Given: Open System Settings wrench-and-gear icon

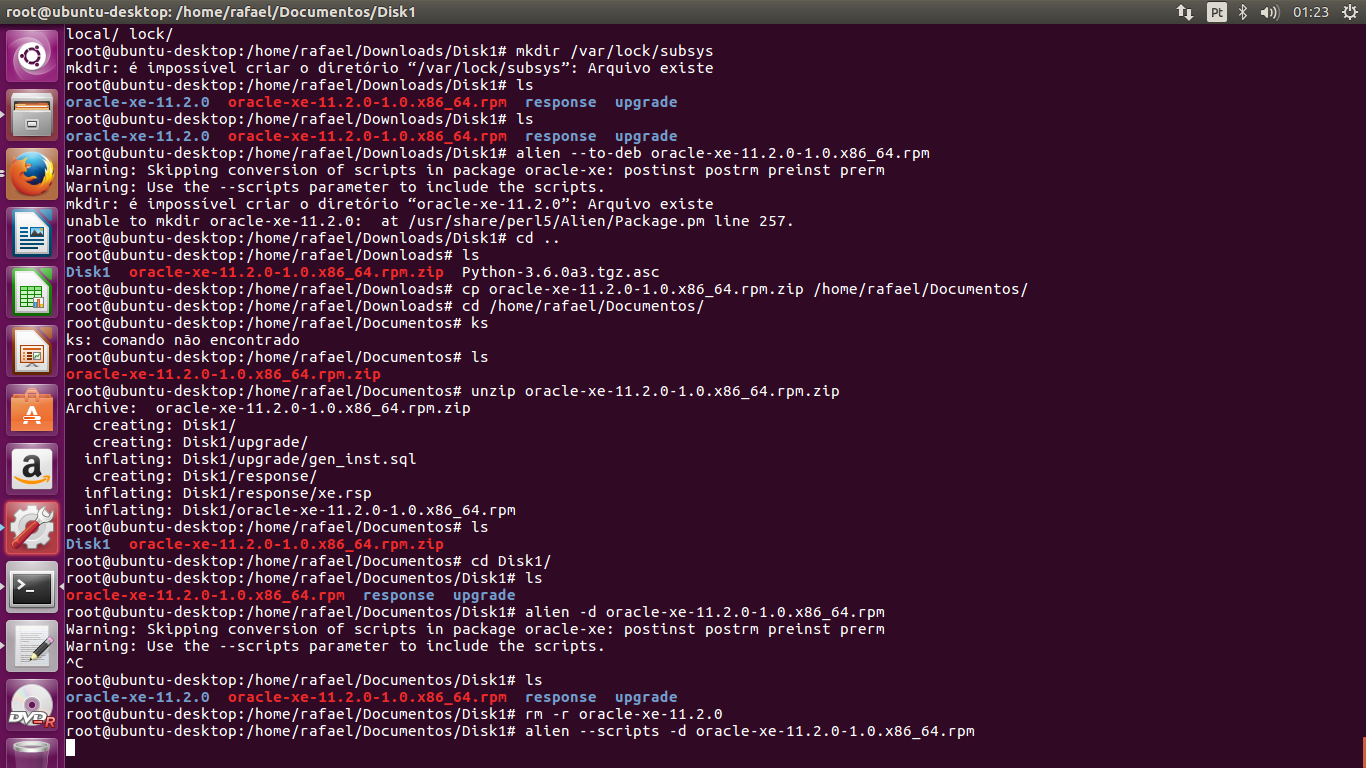Looking at the screenshot, I should click(32, 529).
